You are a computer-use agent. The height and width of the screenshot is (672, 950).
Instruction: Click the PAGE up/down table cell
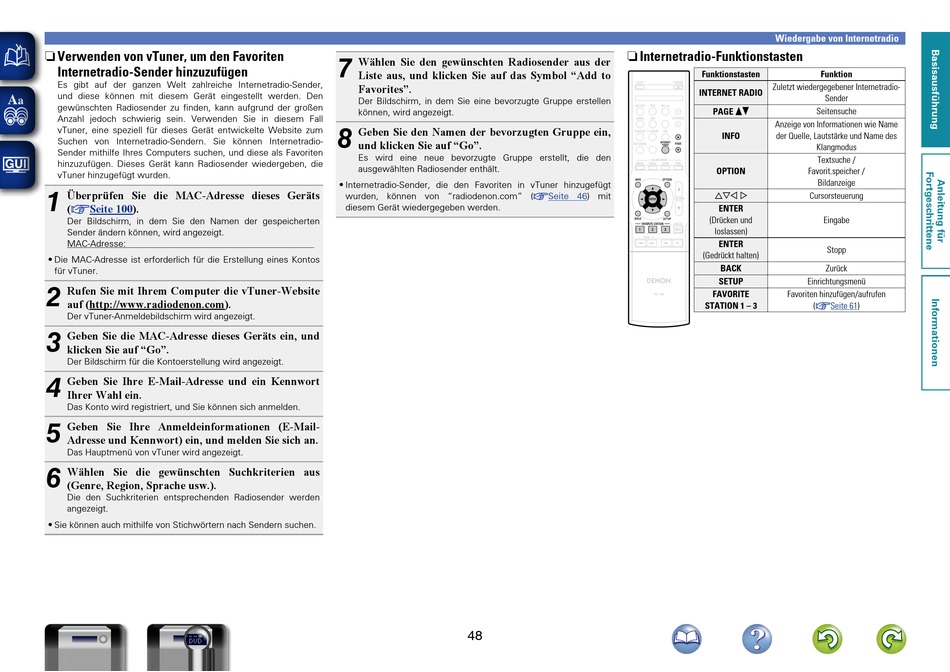pos(731,111)
